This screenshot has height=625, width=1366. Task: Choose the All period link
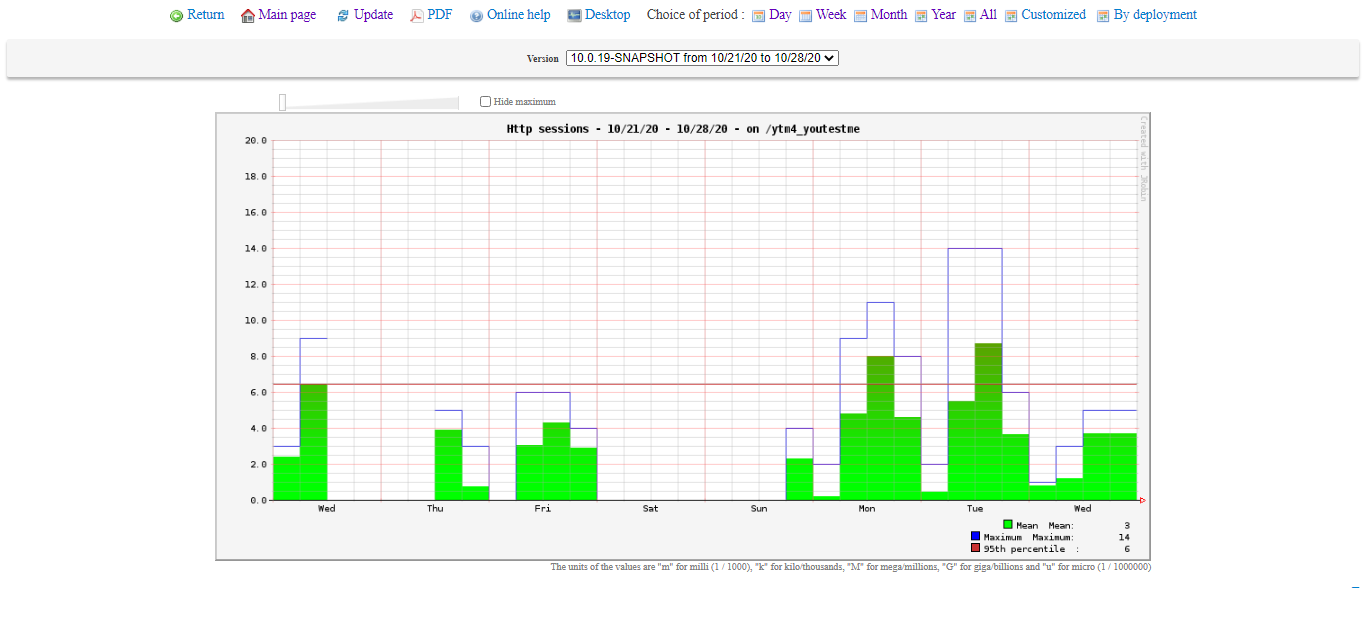tap(988, 15)
